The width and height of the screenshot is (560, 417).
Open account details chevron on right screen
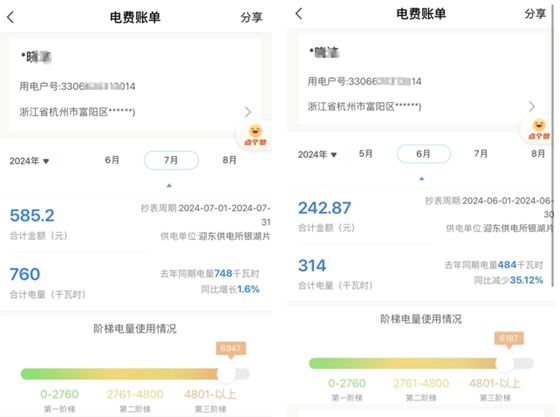point(532,106)
